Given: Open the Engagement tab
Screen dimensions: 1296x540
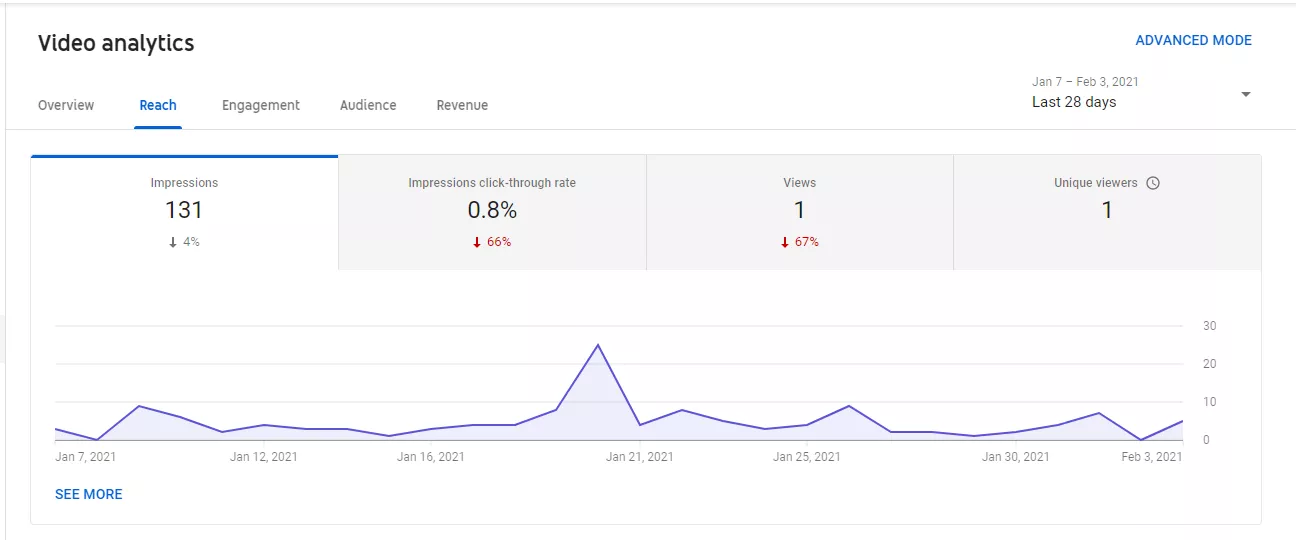Looking at the screenshot, I should pyautogui.click(x=261, y=105).
